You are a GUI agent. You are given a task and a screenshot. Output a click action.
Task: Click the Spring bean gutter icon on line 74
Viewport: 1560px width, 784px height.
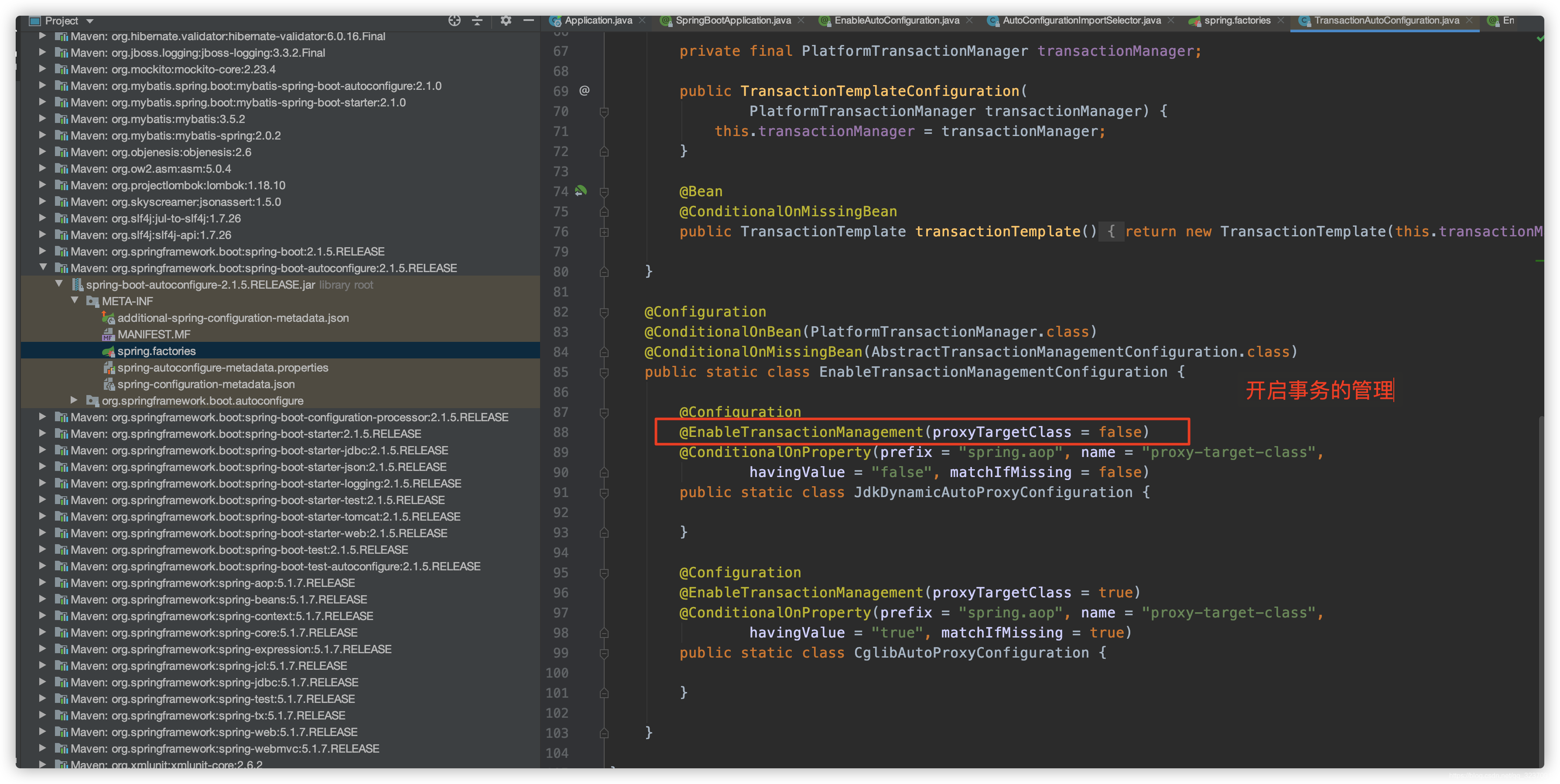coord(581,191)
